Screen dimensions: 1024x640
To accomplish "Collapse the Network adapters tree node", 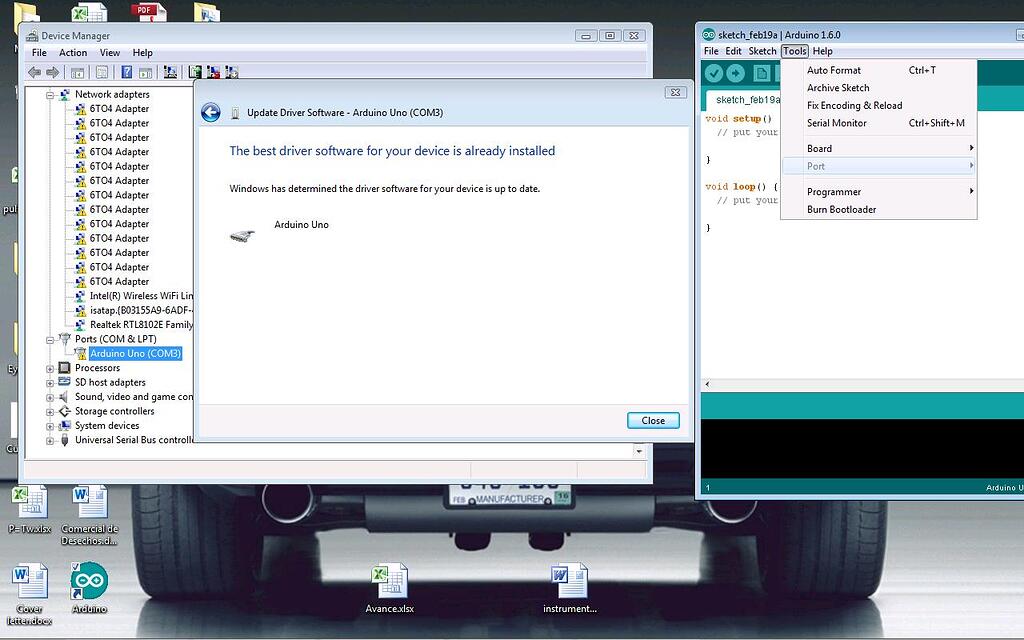I will click(50, 95).
